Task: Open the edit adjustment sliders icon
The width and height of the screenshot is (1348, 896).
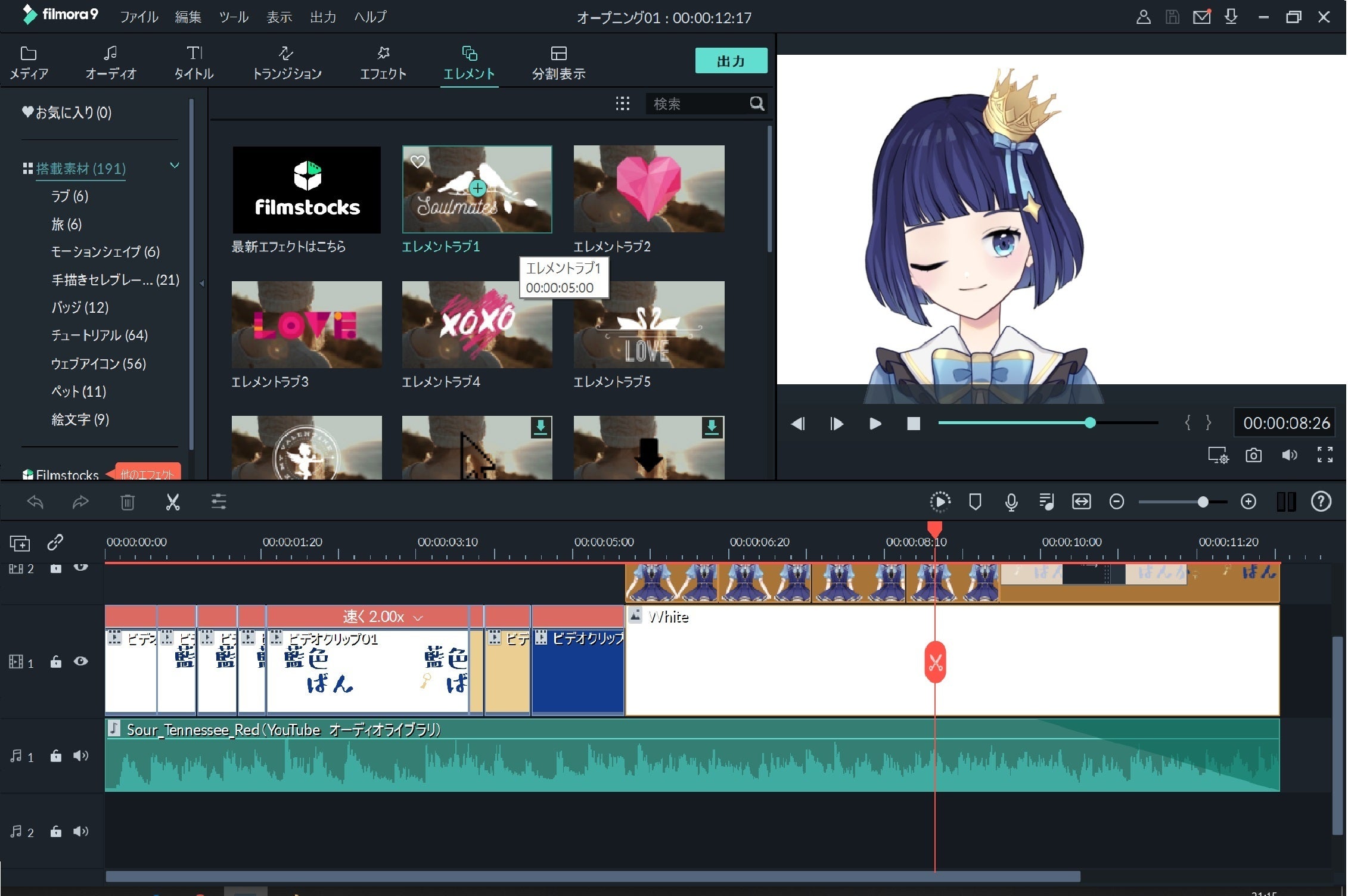Action: tap(219, 502)
